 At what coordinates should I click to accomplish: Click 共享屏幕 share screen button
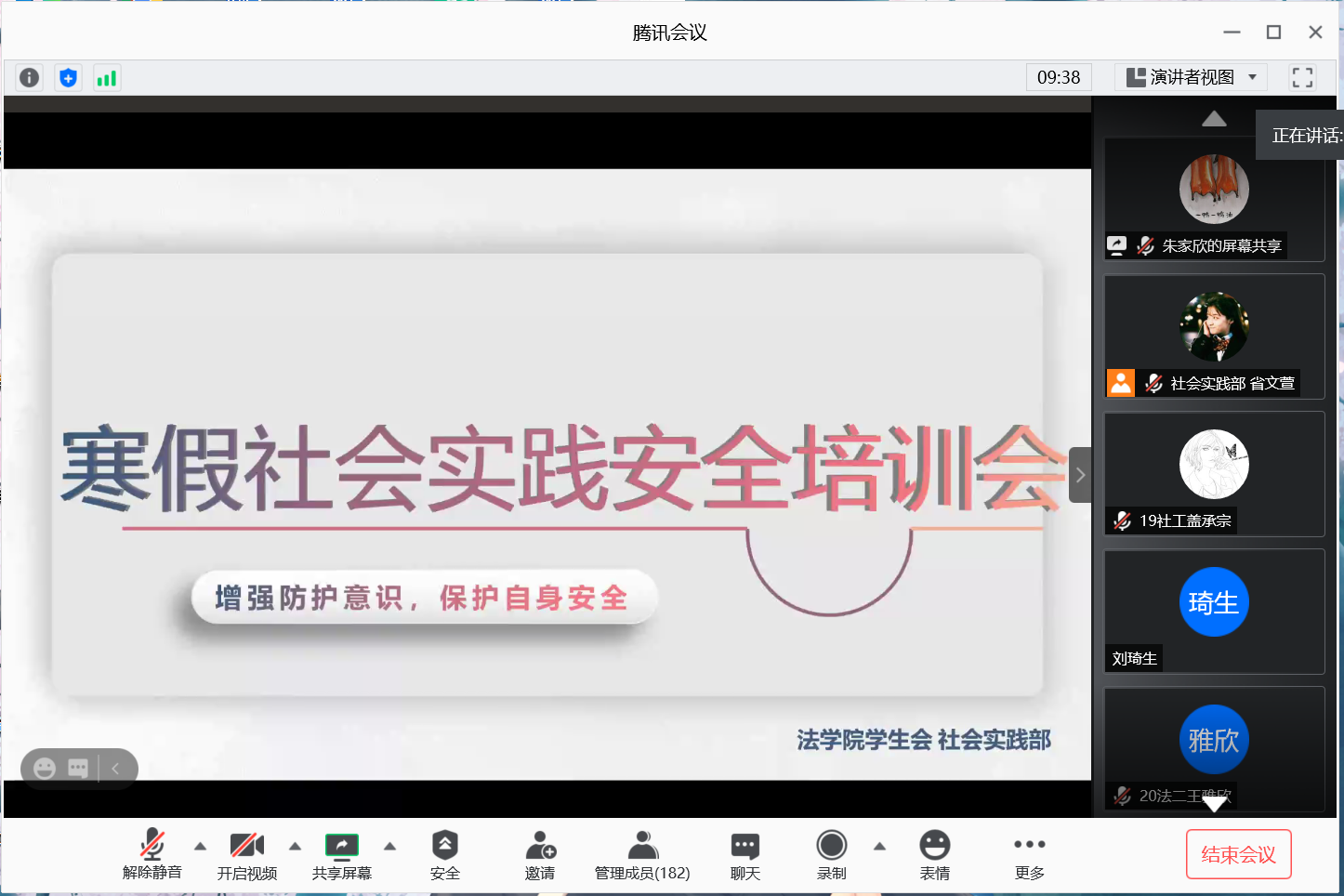[341, 854]
